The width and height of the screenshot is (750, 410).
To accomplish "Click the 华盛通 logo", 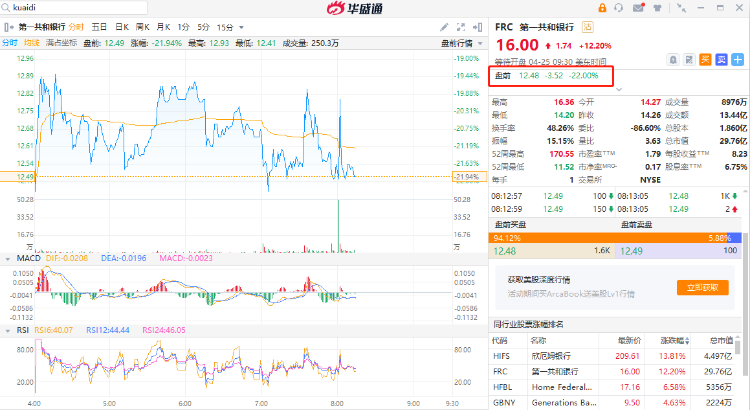I will coord(354,8).
